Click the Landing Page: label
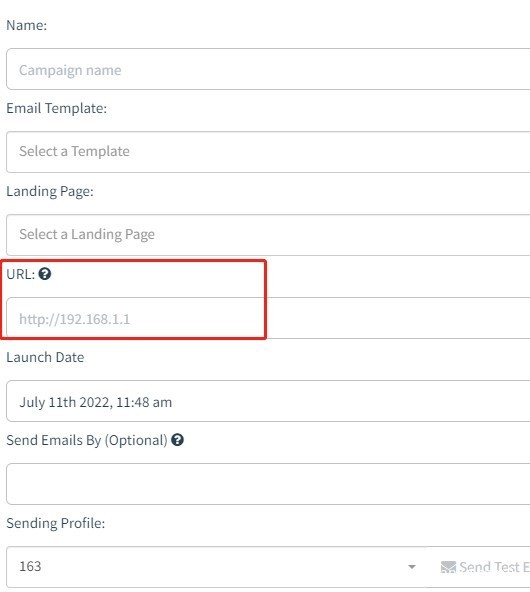530x592 pixels. 50,191
